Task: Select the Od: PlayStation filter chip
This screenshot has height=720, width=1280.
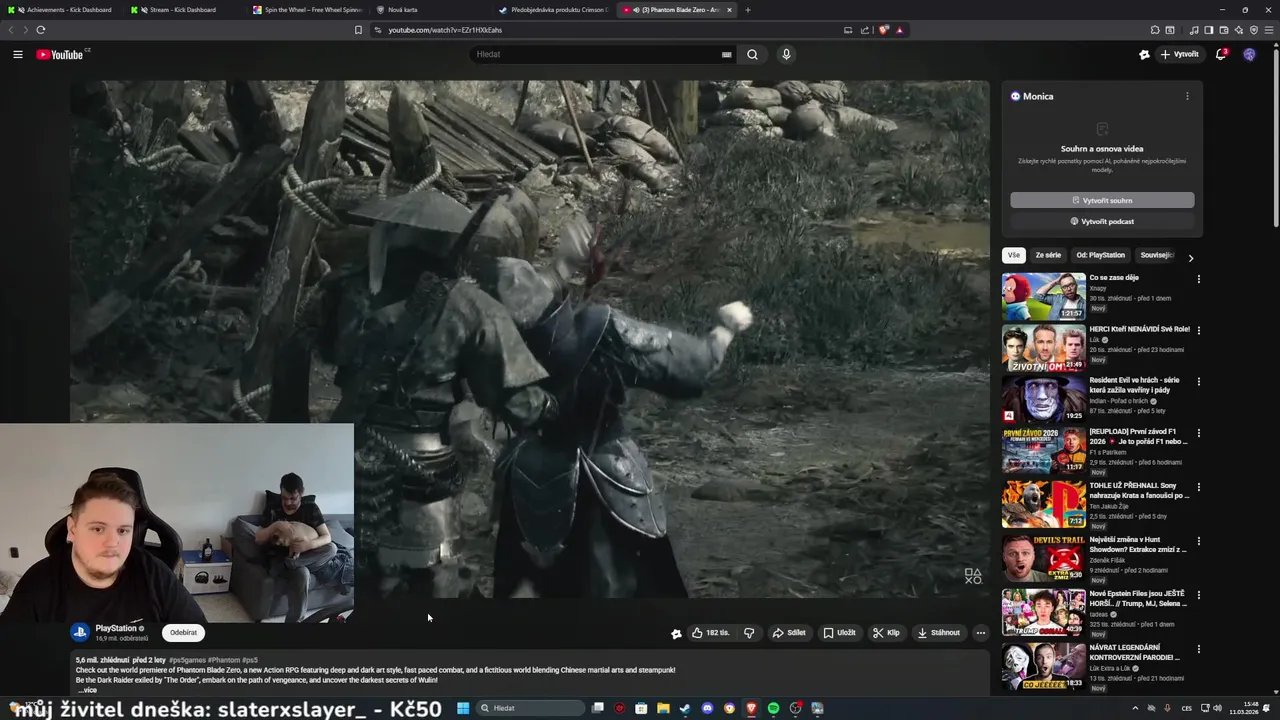Action: click(1101, 255)
